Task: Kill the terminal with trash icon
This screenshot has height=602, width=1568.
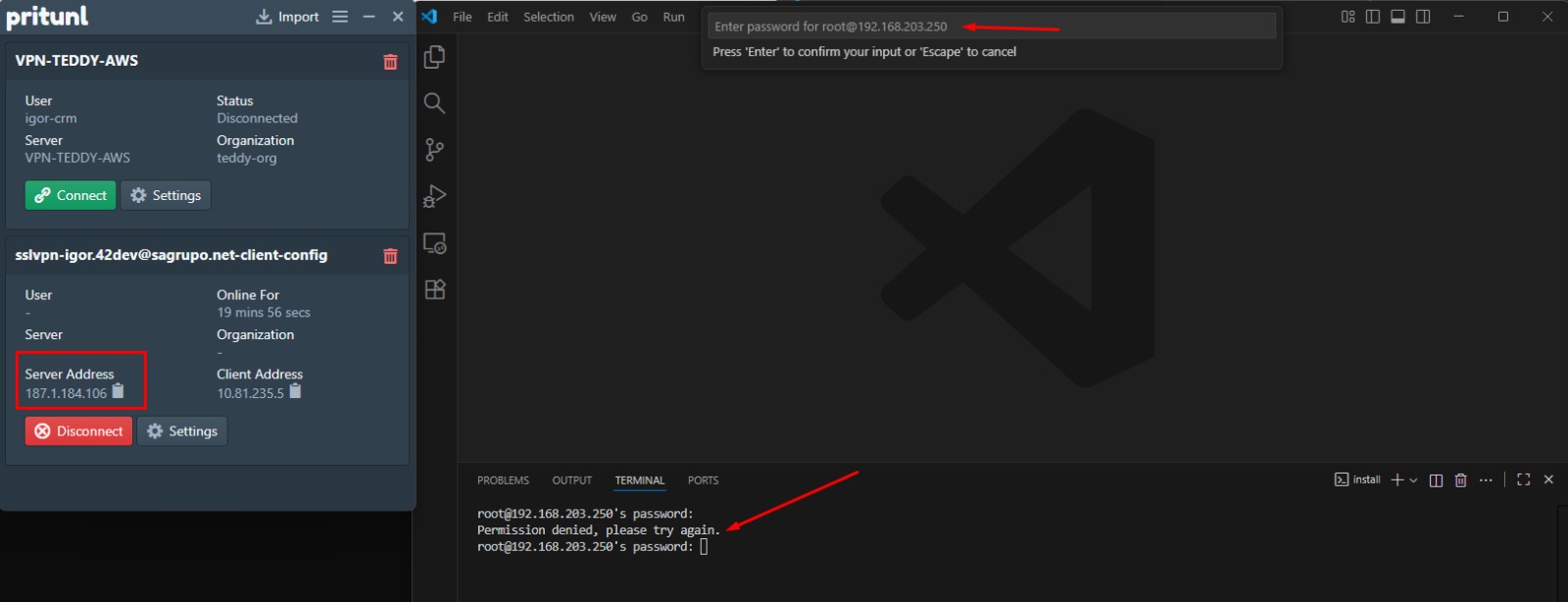Action: (1460, 479)
